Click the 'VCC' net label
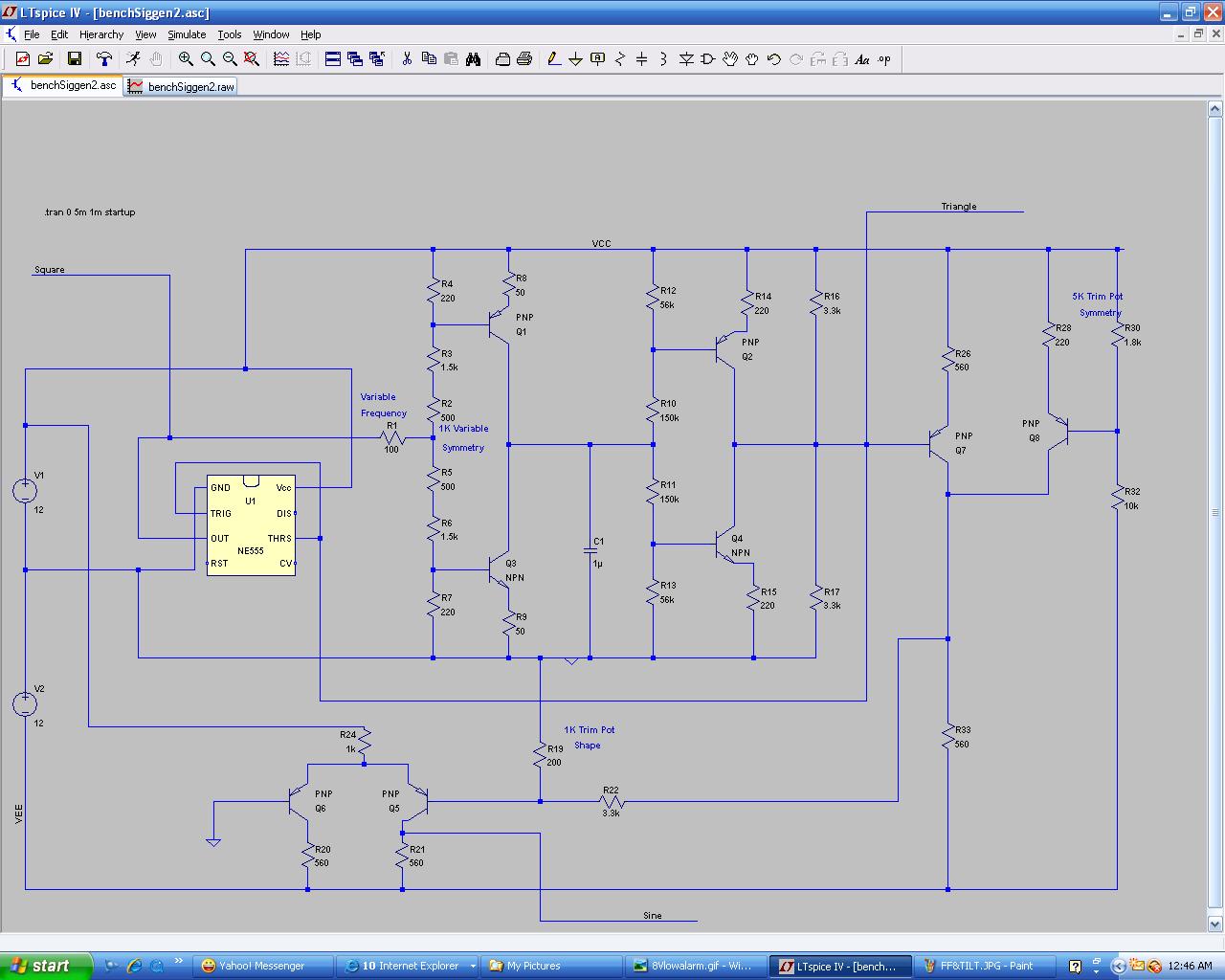The height and width of the screenshot is (980, 1225). tap(601, 244)
